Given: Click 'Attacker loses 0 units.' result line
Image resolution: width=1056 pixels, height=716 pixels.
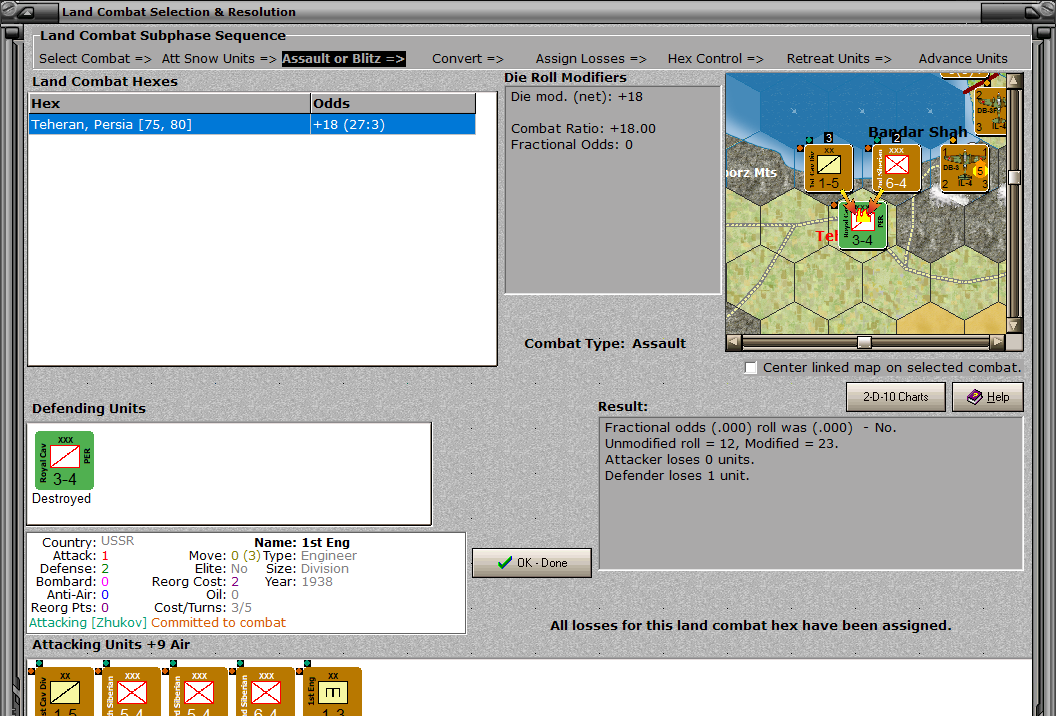Looking at the screenshot, I should (680, 460).
